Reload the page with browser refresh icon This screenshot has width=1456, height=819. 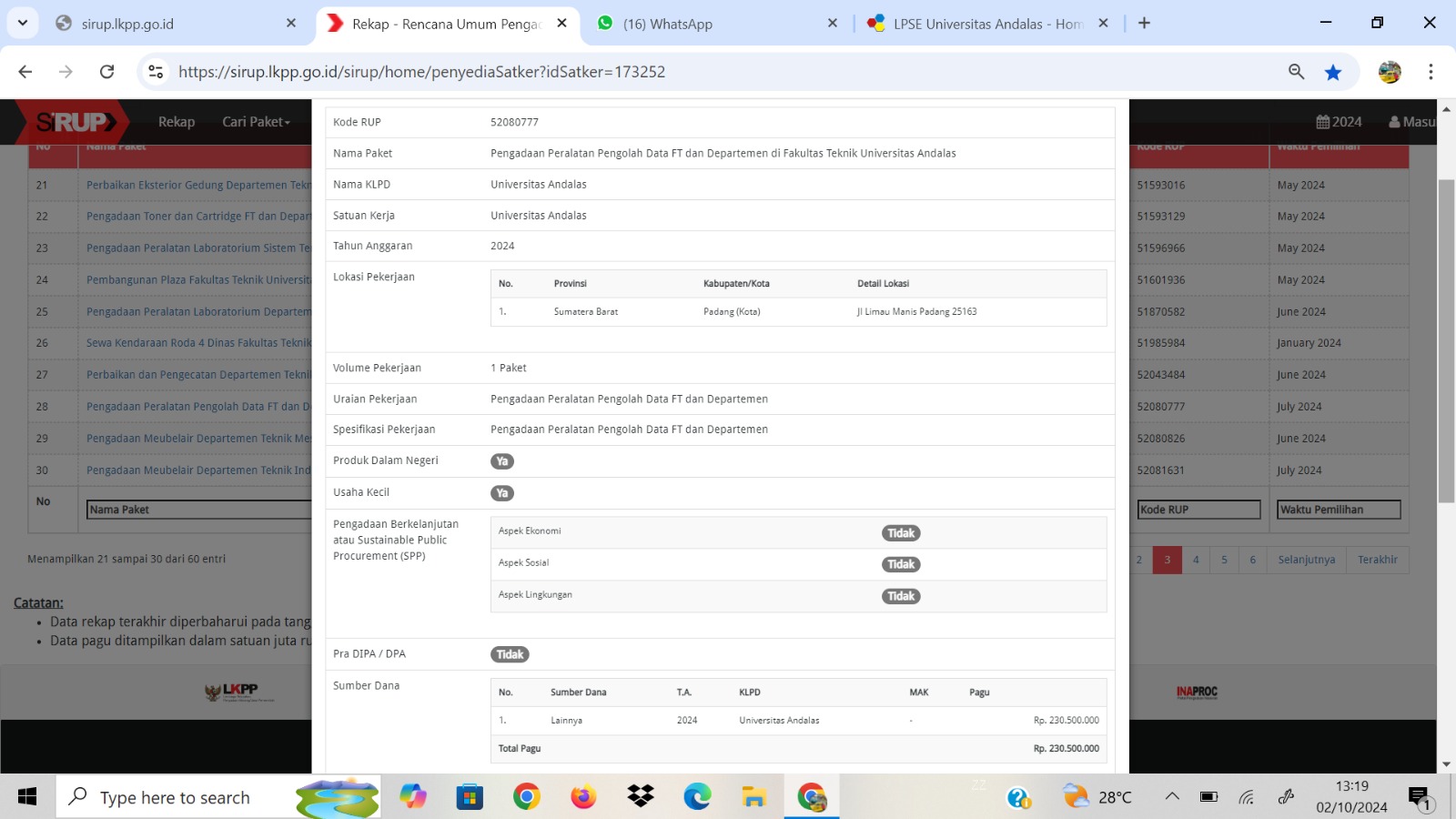[x=106, y=72]
